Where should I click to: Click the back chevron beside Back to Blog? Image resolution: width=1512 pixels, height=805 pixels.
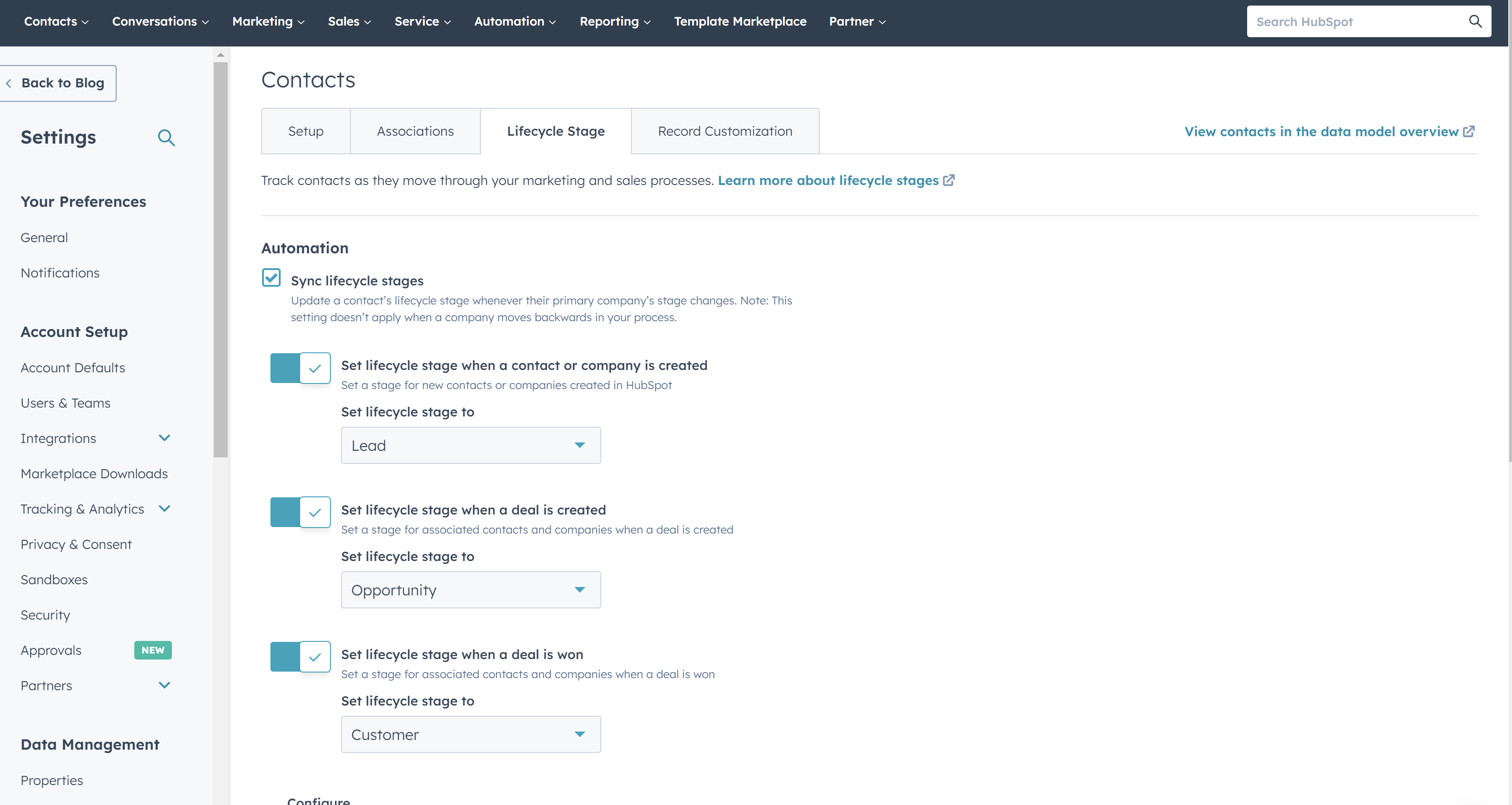(9, 83)
